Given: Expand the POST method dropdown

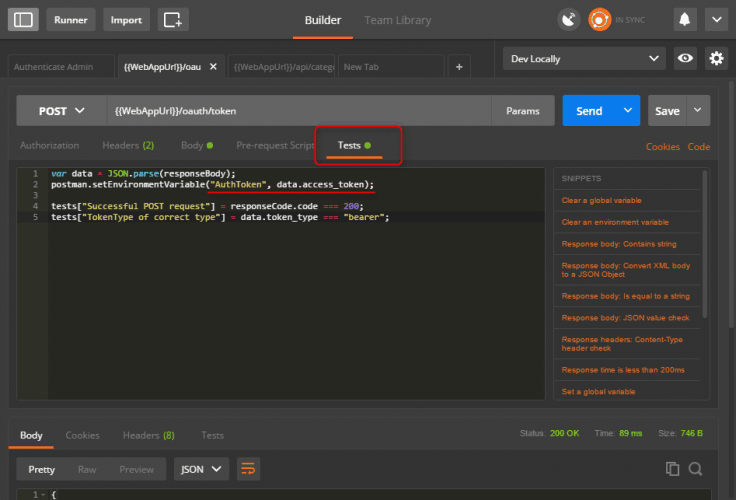Looking at the screenshot, I should click(62, 111).
